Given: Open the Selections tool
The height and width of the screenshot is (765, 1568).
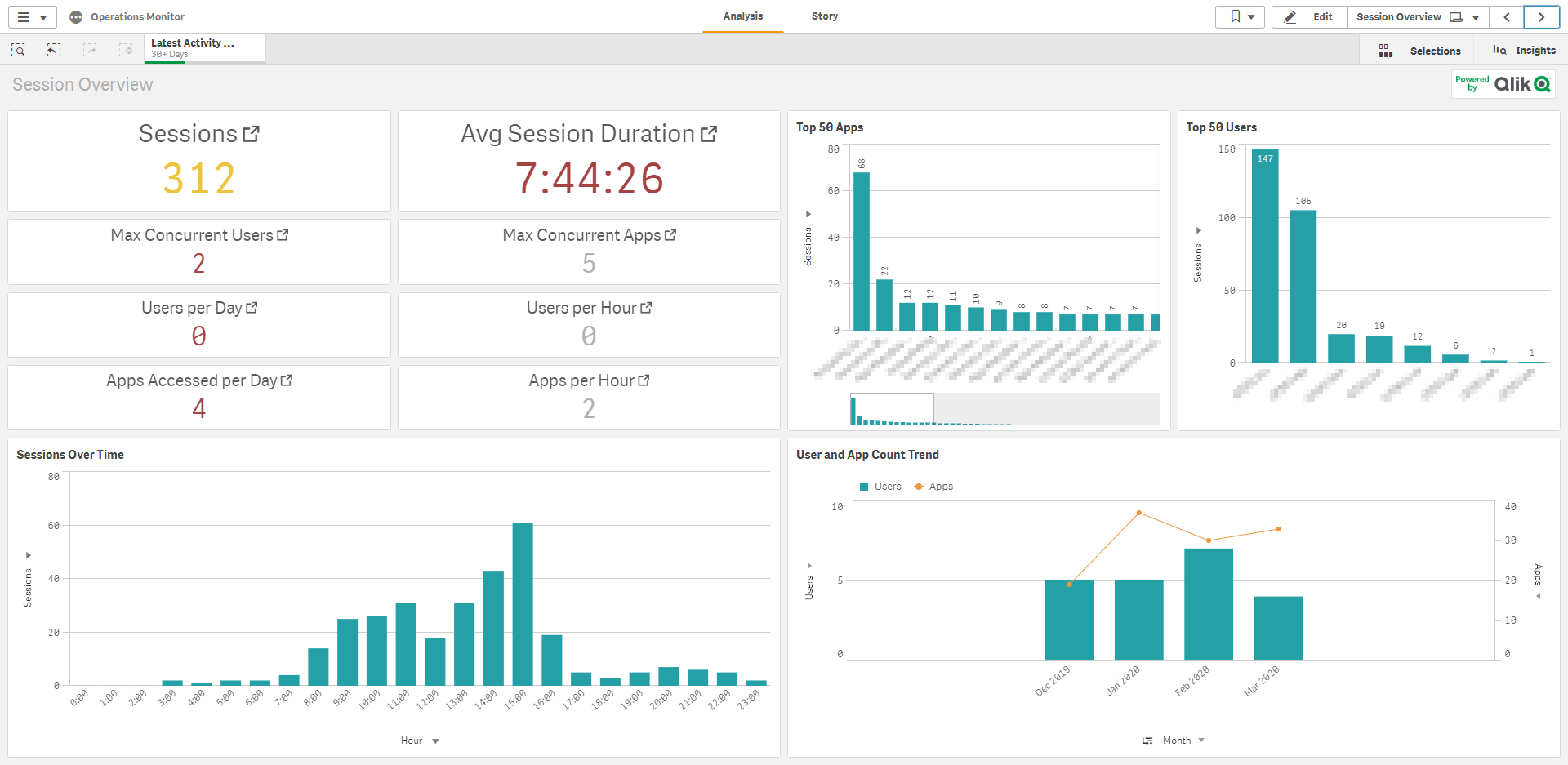Looking at the screenshot, I should click(1419, 51).
